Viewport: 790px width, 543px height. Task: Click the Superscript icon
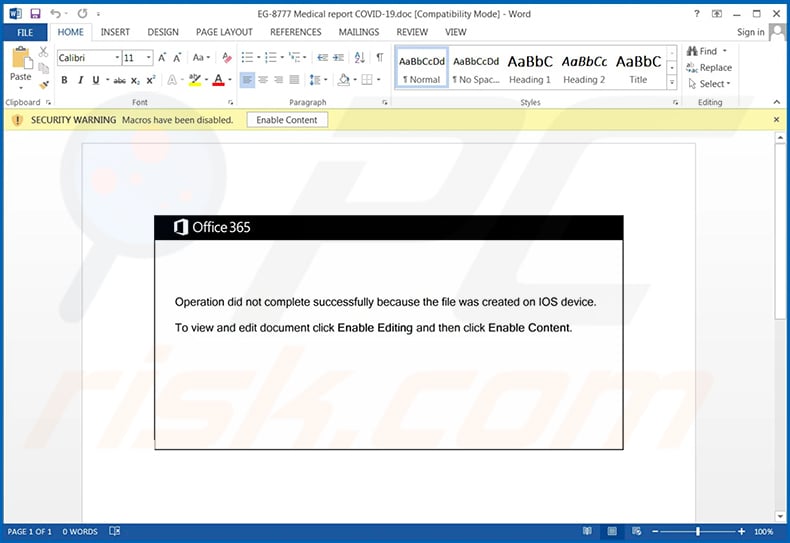[151, 80]
